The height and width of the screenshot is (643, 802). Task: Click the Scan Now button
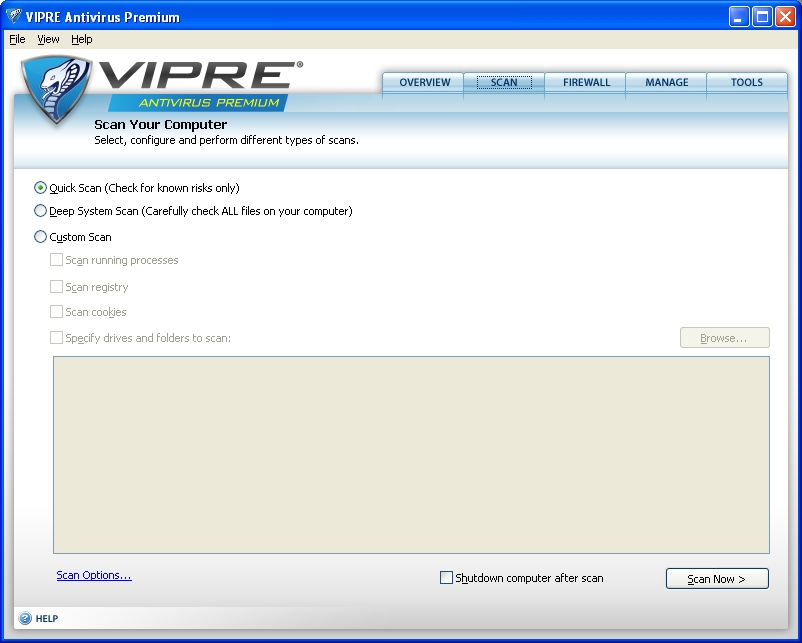(717, 579)
